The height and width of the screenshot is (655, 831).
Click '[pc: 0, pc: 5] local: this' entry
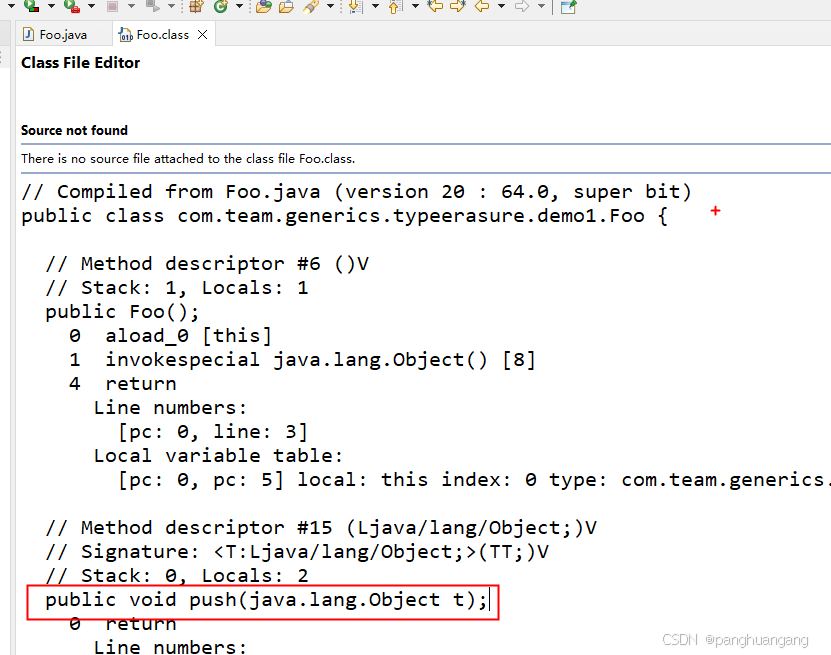coord(472,480)
